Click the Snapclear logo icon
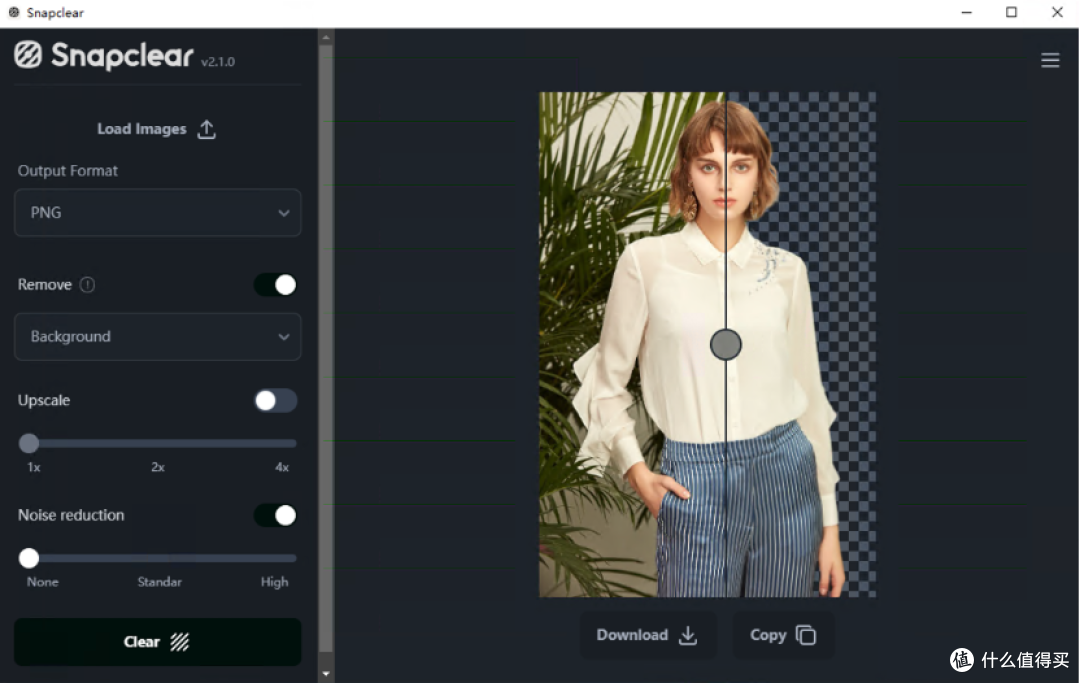This screenshot has width=1080, height=683. pos(28,55)
